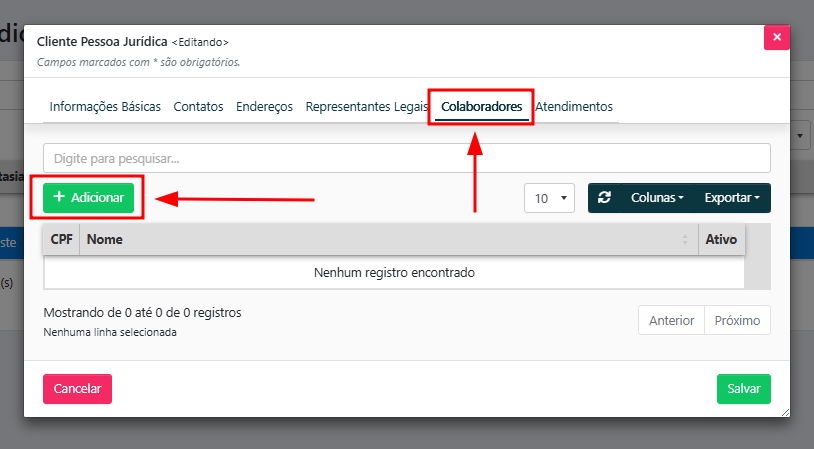Click the Próximo pagination button

click(737, 320)
